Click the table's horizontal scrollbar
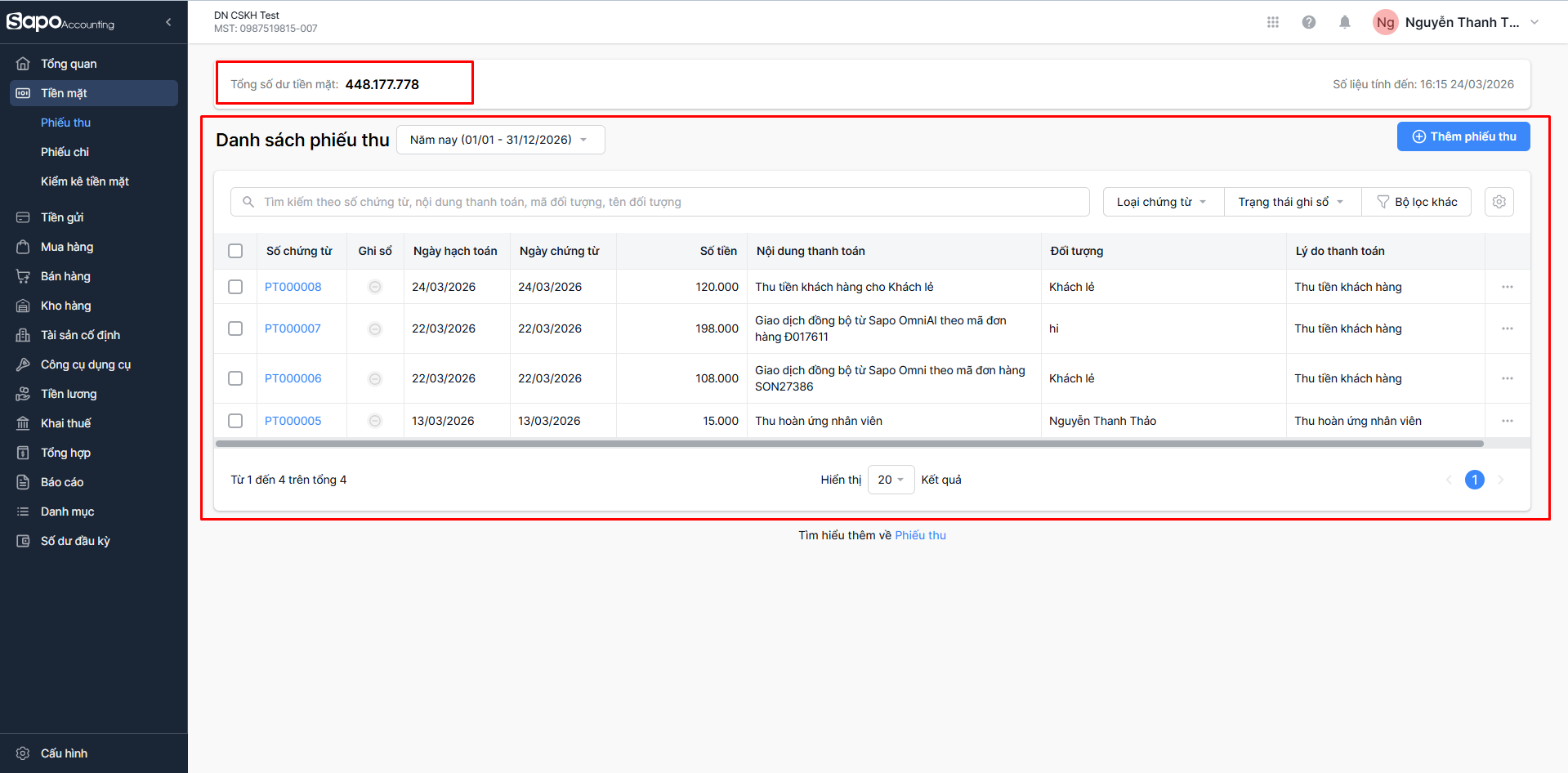The image size is (1568, 773). tap(849, 444)
